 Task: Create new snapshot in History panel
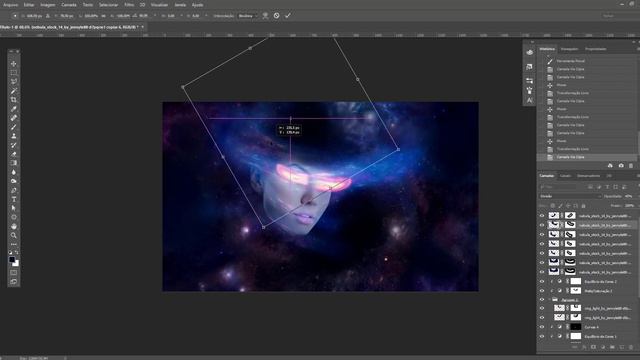[621, 166]
